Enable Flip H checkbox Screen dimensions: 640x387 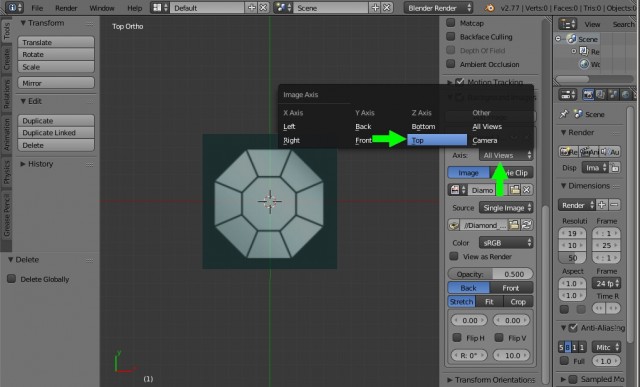click(457, 338)
